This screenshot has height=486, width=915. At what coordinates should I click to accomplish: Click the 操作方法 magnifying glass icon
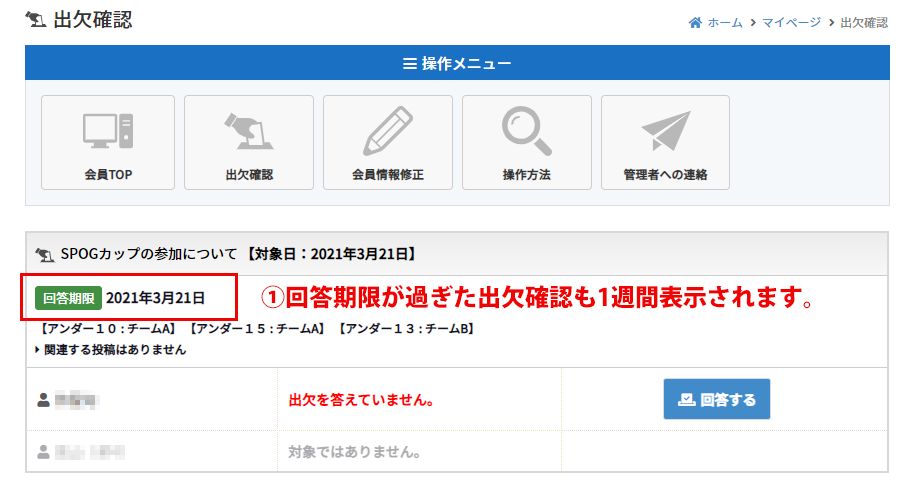526,131
